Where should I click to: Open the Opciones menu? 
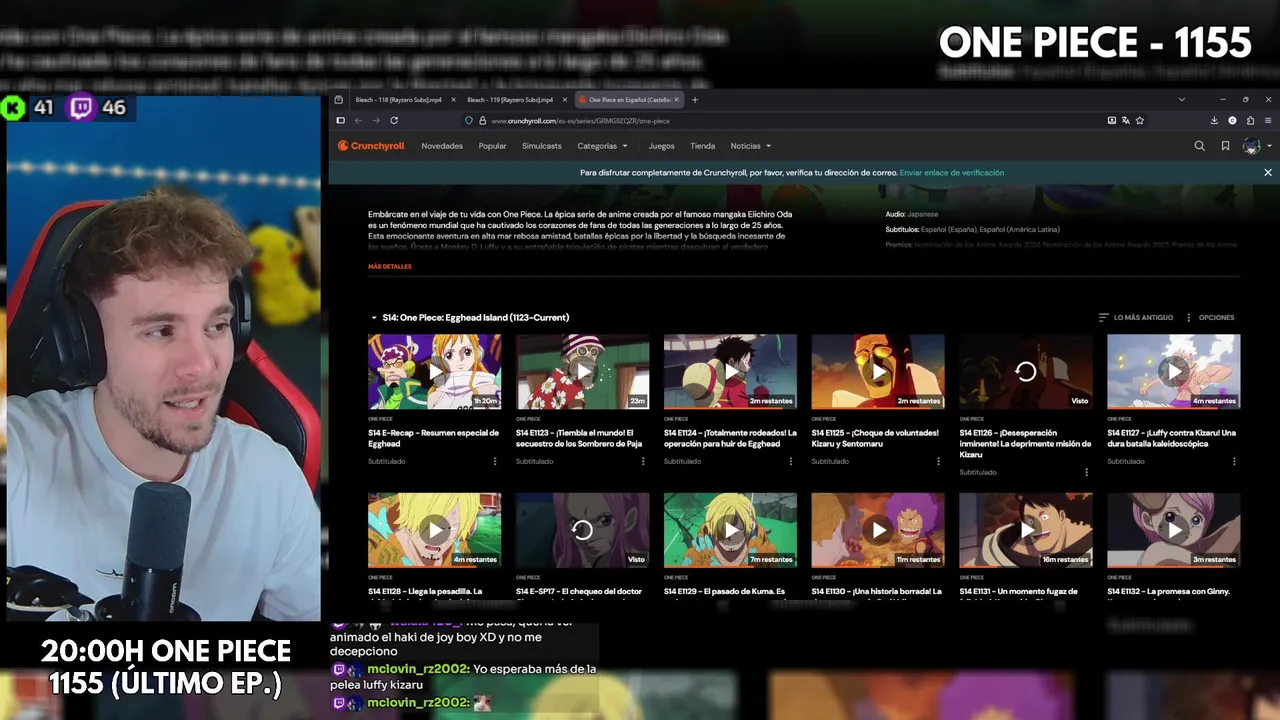pos(1210,317)
